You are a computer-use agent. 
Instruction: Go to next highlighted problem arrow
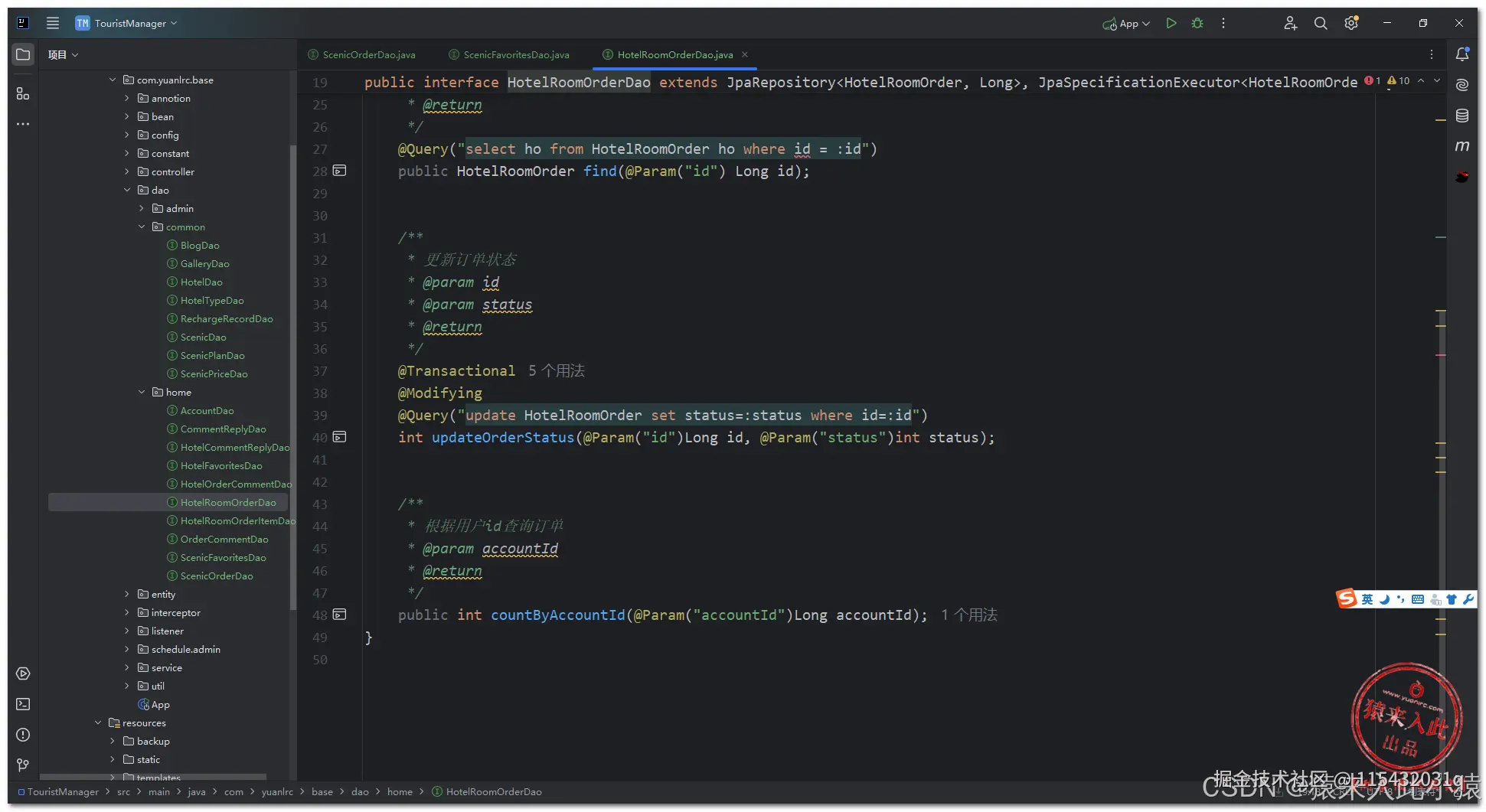(x=1437, y=80)
